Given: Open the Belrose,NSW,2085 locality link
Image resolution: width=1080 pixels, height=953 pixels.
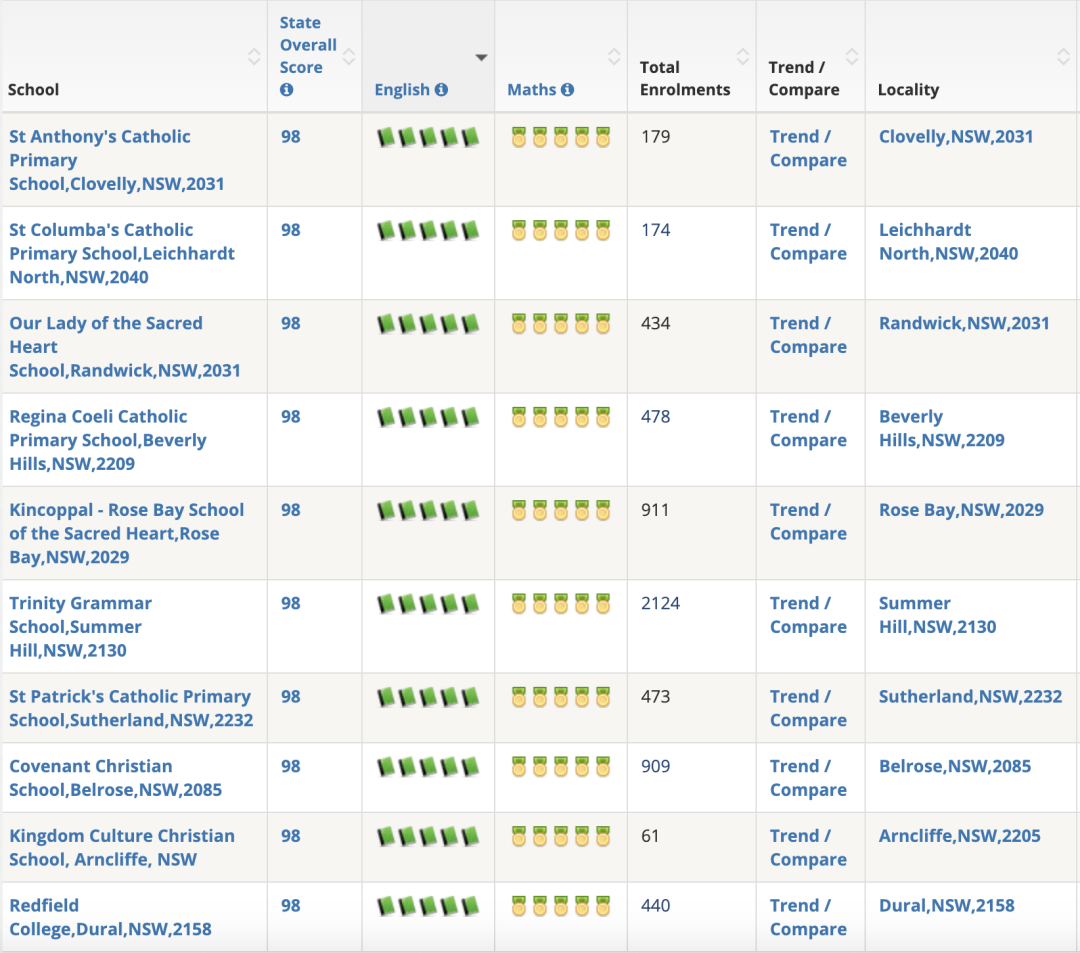Looking at the screenshot, I should 955,766.
